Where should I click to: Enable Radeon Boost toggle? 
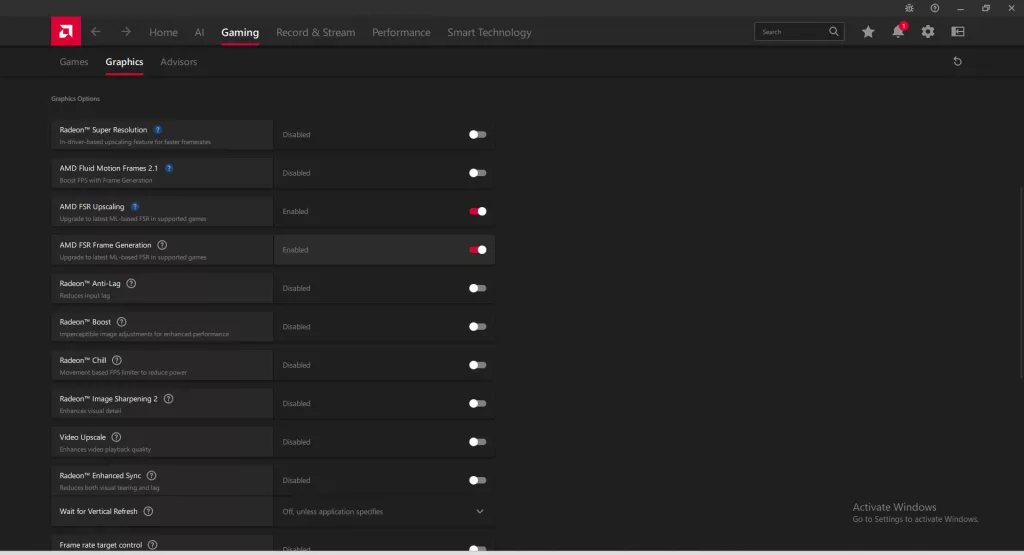point(477,326)
